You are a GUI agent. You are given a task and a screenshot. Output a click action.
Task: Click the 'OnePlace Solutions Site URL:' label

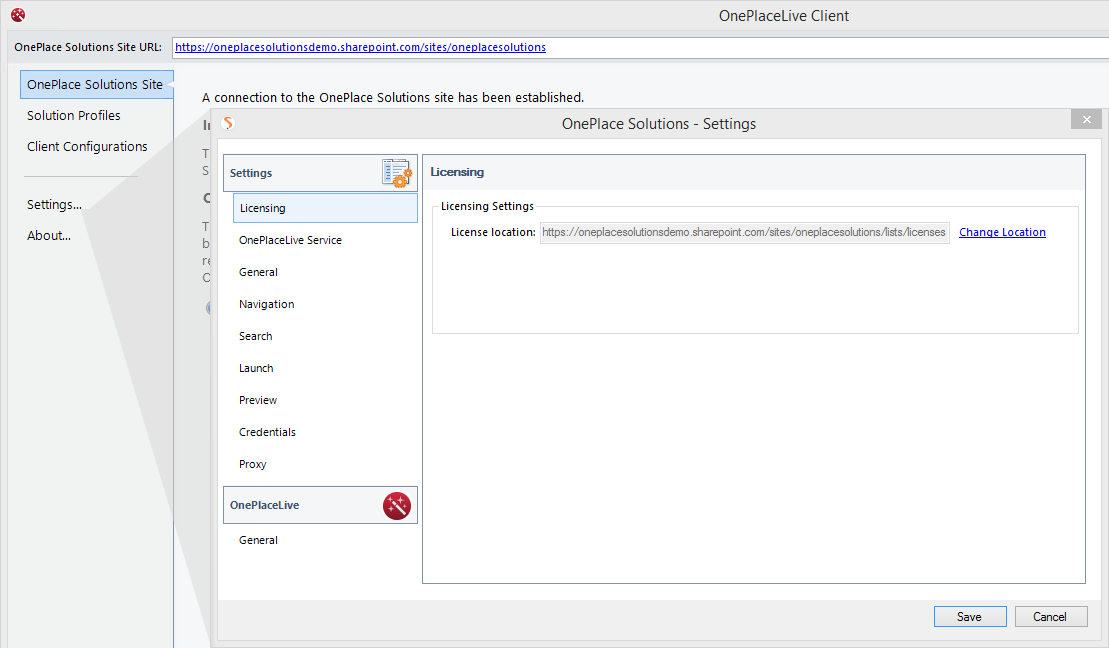pos(88,47)
